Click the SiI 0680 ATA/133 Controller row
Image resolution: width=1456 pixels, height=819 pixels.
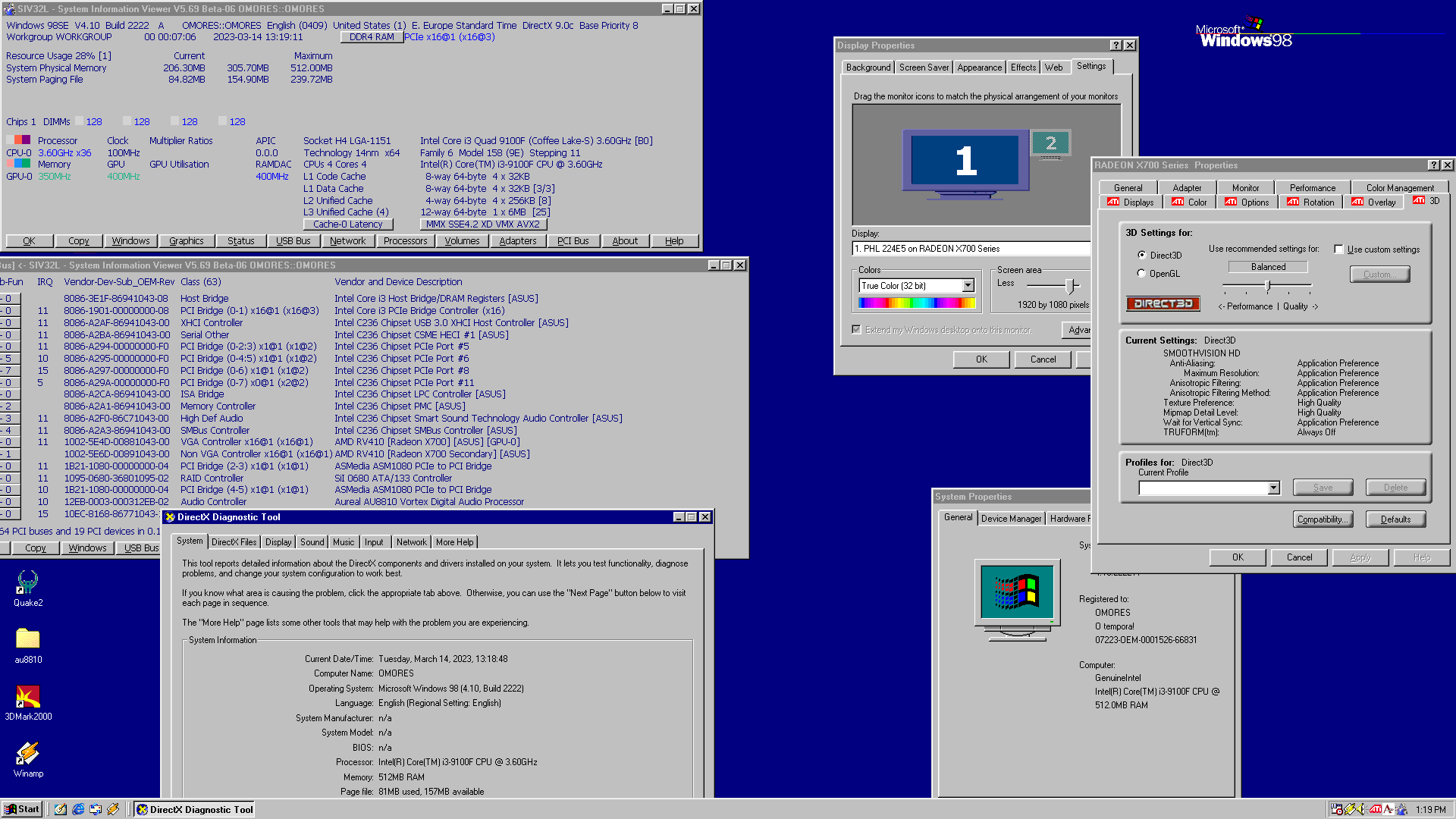[x=393, y=479]
